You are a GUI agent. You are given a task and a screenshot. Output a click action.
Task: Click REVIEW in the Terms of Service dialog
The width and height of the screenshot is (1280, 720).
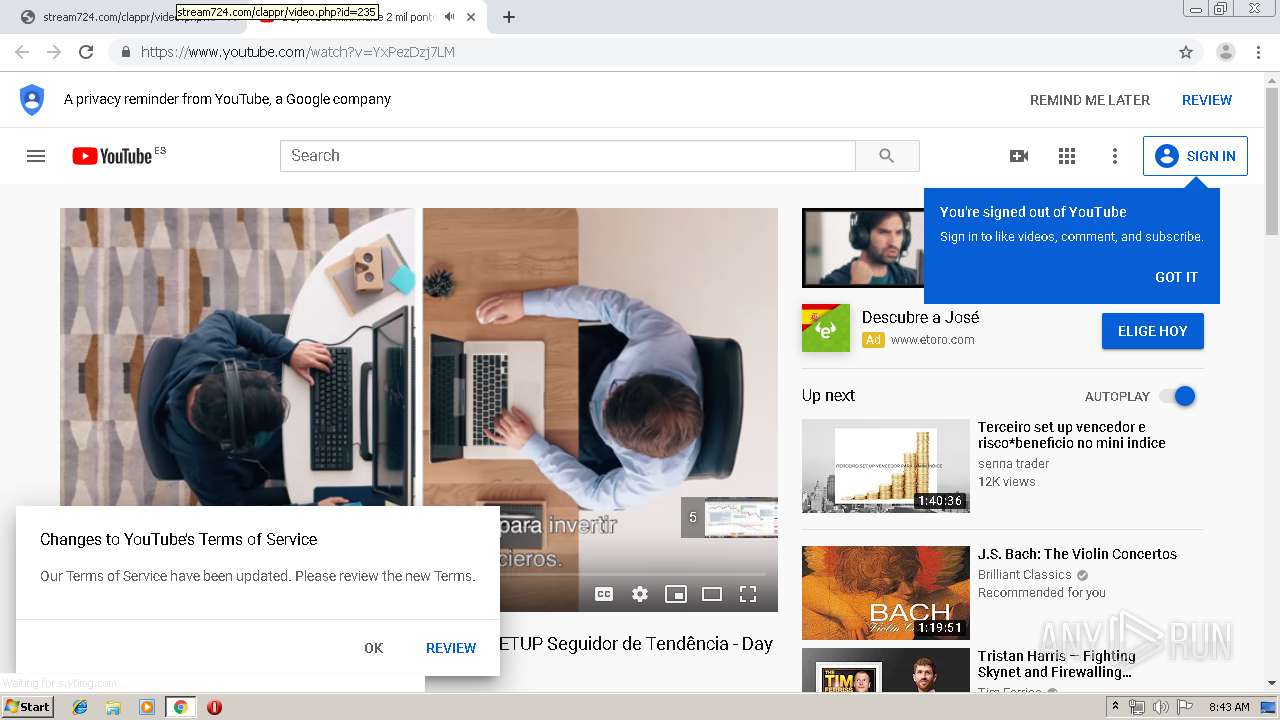(x=451, y=648)
